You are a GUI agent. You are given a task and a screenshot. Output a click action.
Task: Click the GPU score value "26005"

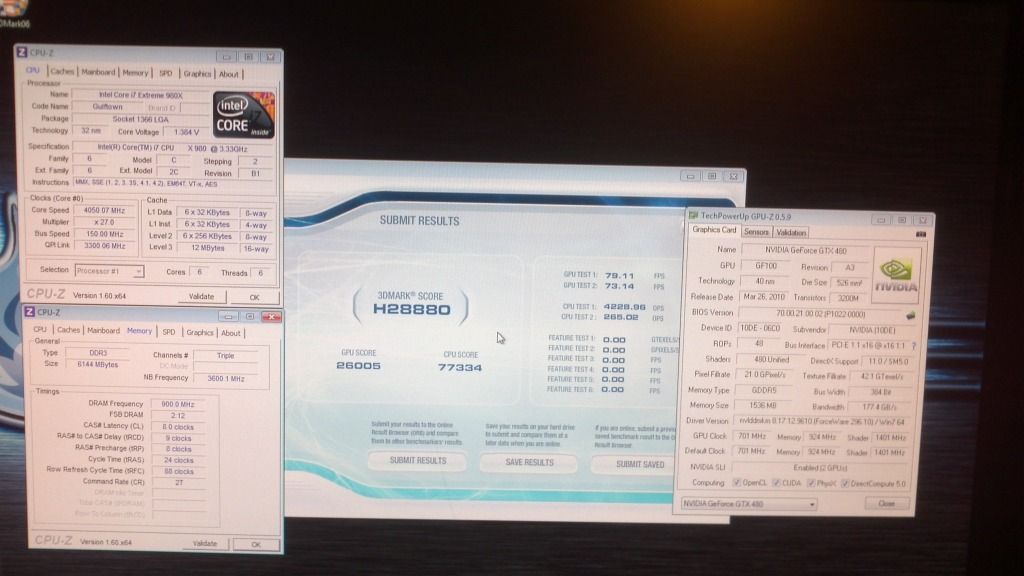click(x=358, y=366)
